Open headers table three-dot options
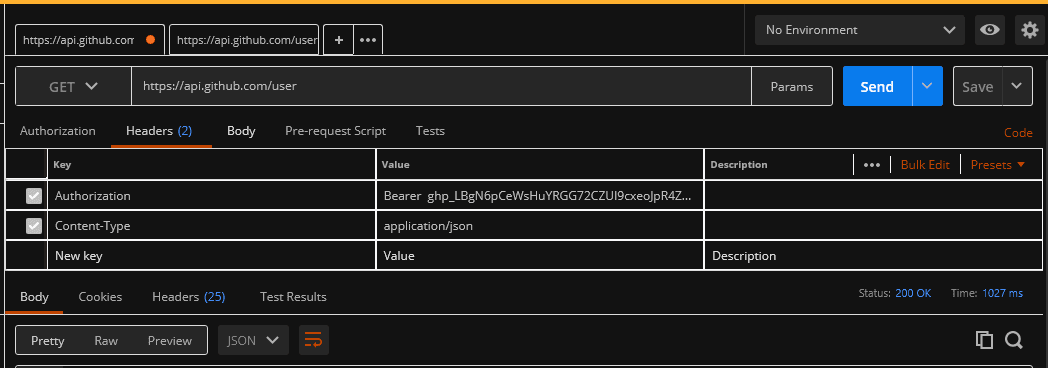This screenshot has height=368, width=1048. [872, 165]
